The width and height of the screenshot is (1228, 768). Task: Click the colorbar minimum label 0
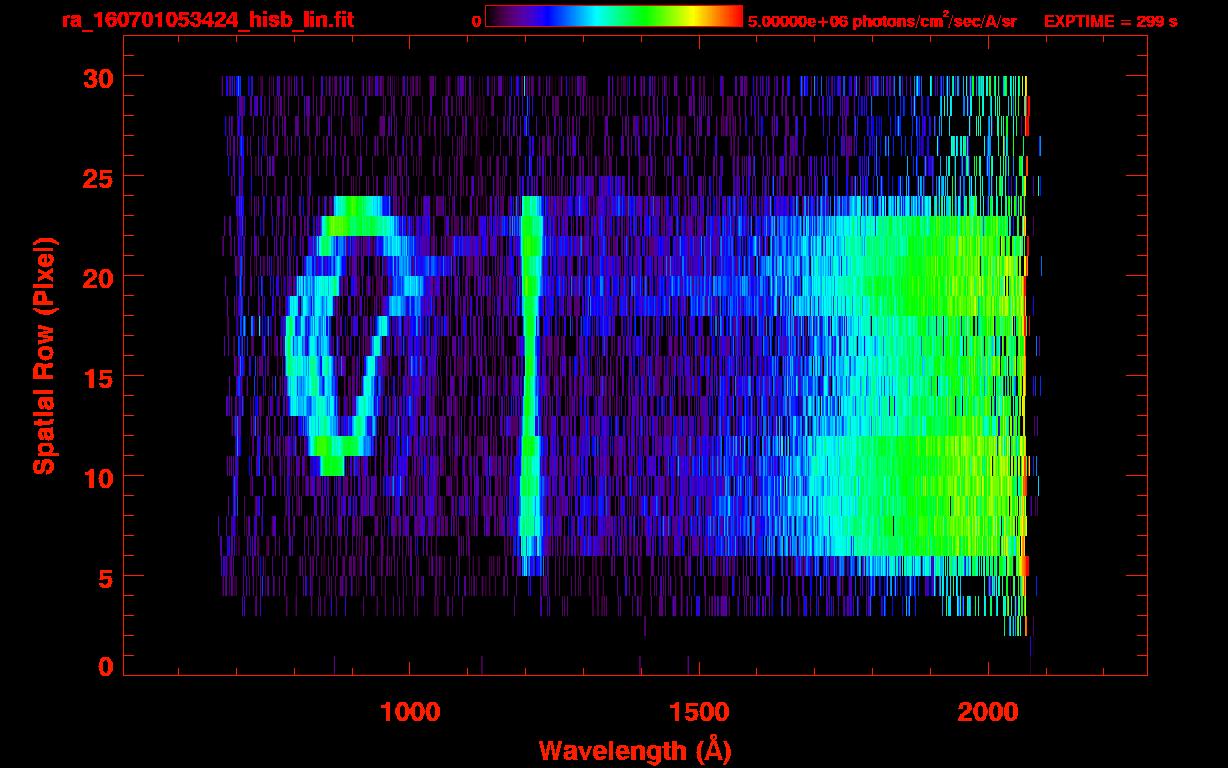477,21
